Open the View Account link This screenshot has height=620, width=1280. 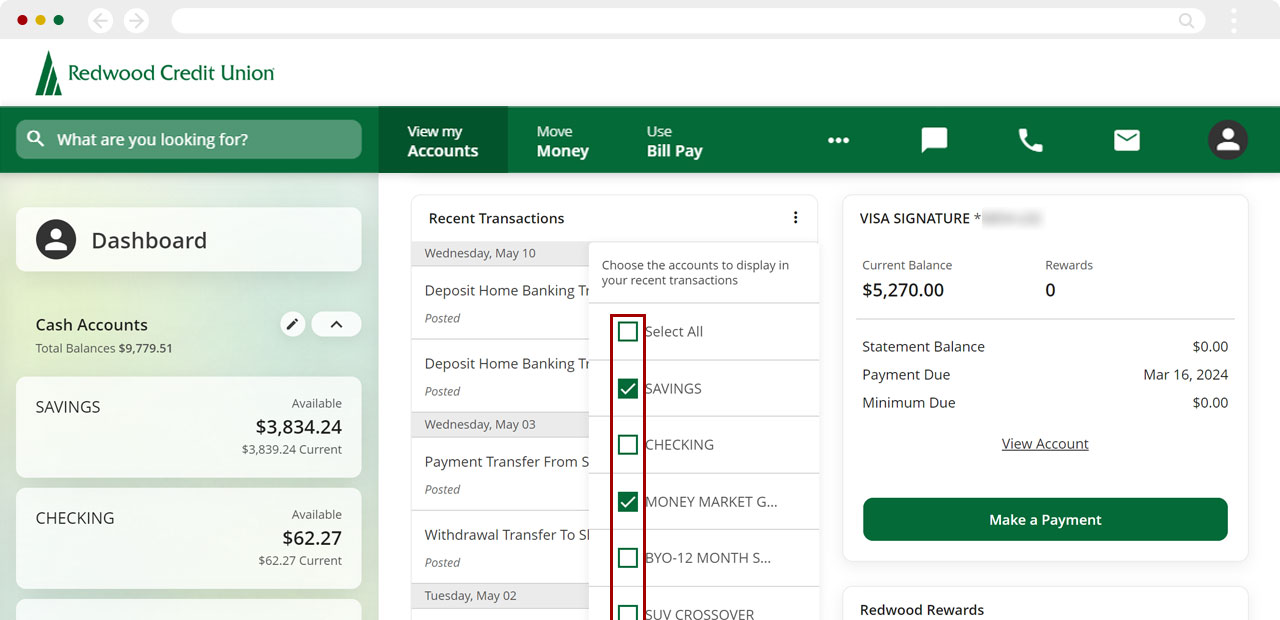(1045, 444)
